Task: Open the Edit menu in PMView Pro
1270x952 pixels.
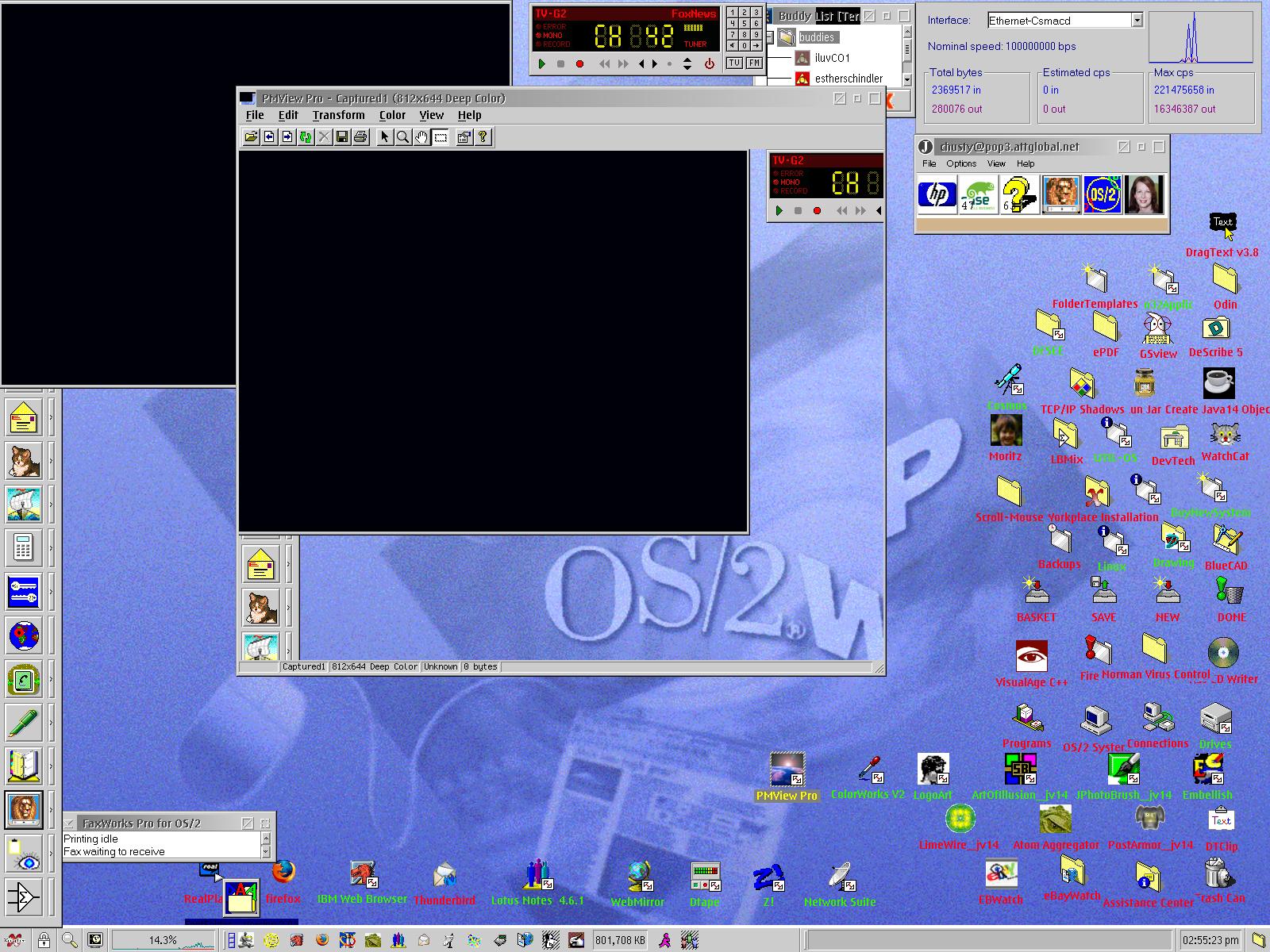Action: [288, 115]
